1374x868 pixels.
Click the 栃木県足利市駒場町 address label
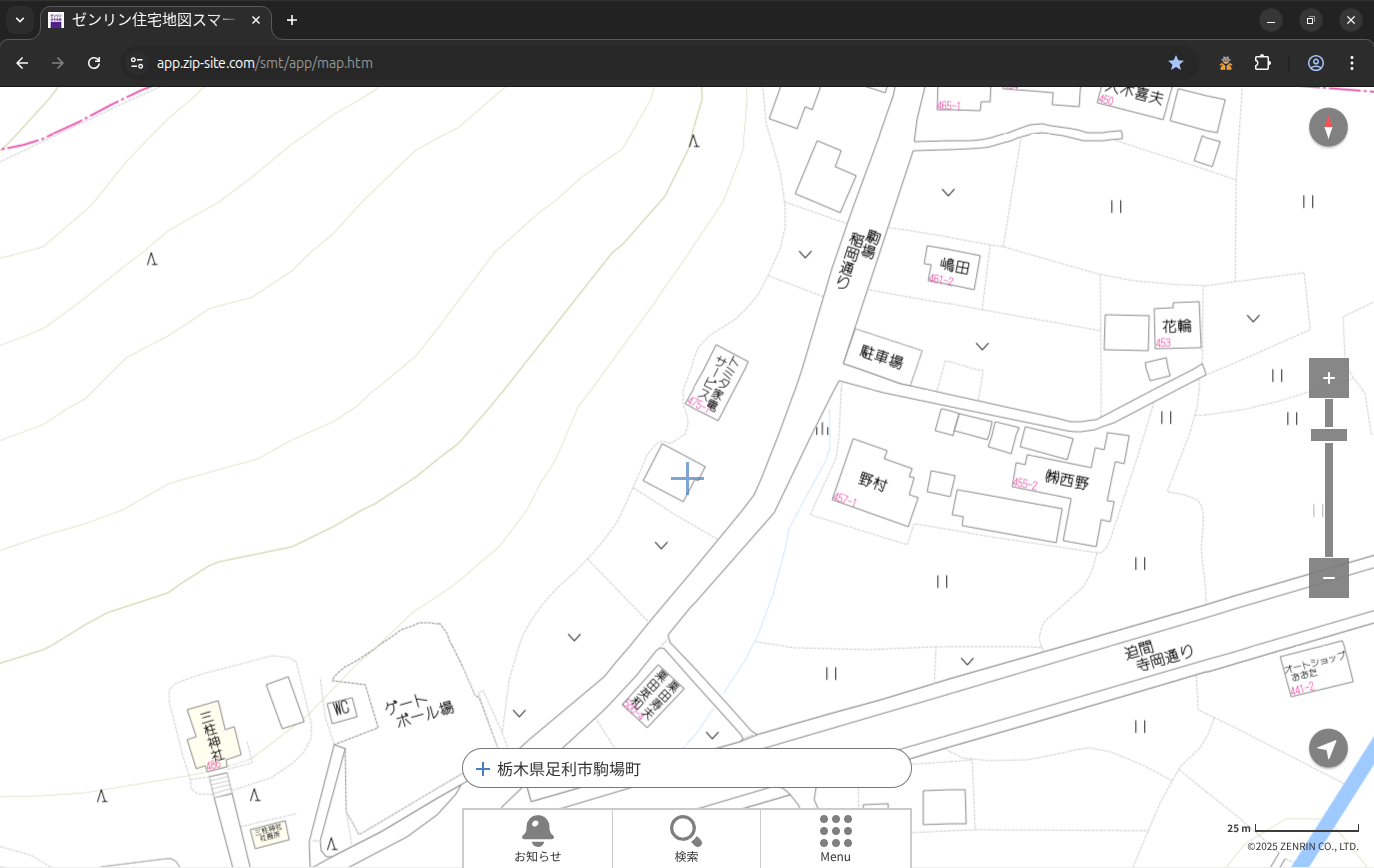(568, 769)
